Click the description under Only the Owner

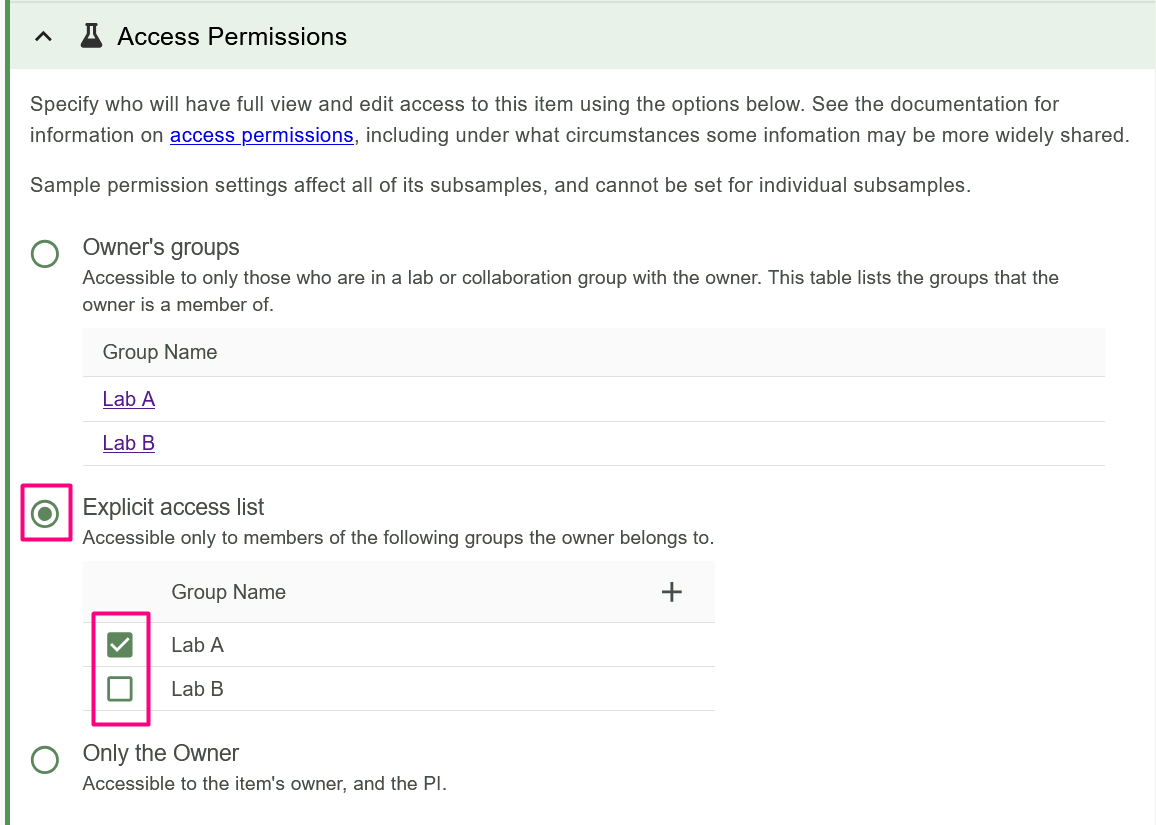tap(264, 784)
